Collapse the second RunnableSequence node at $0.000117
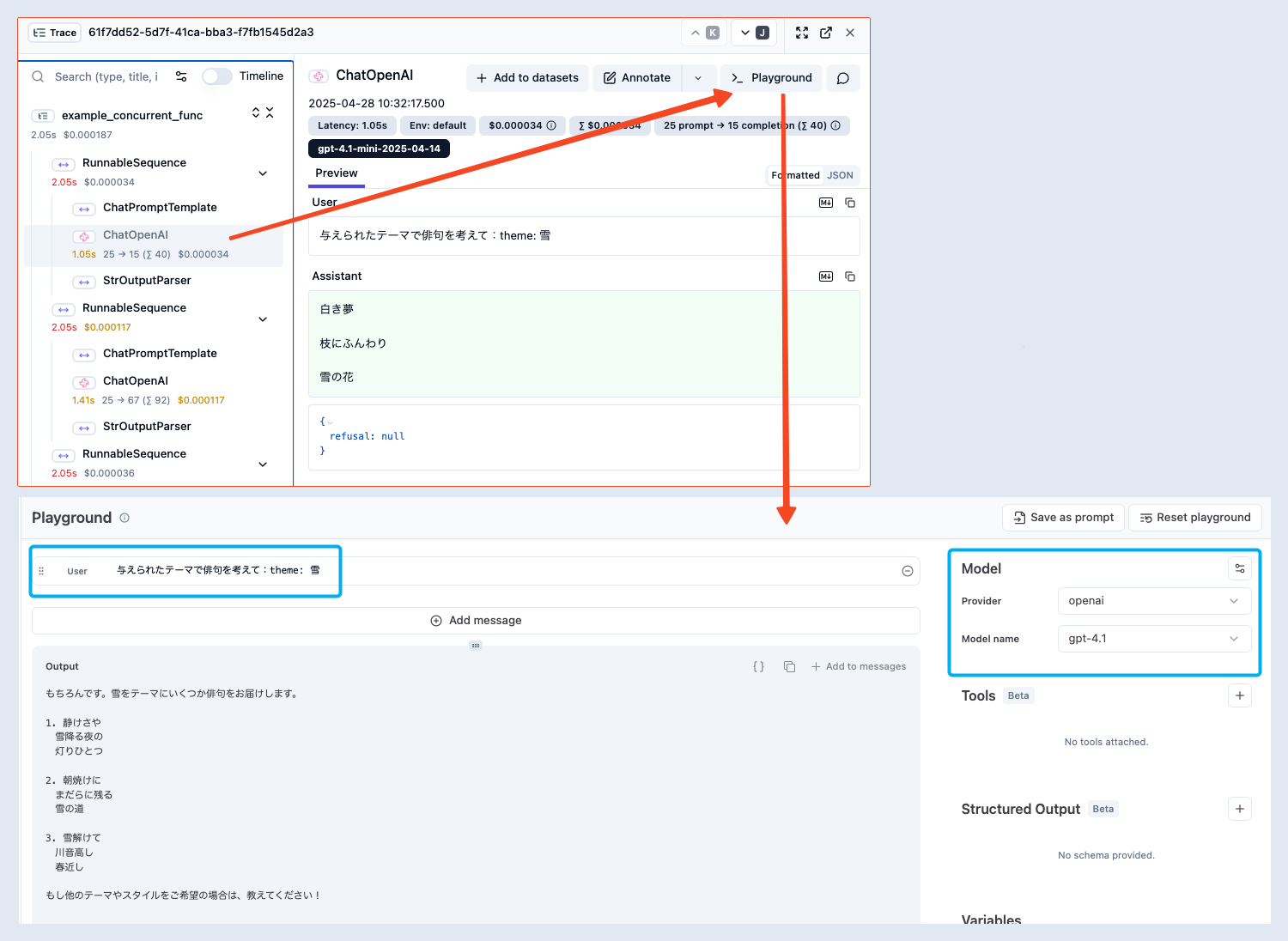This screenshot has width=1288, height=941. (263, 319)
